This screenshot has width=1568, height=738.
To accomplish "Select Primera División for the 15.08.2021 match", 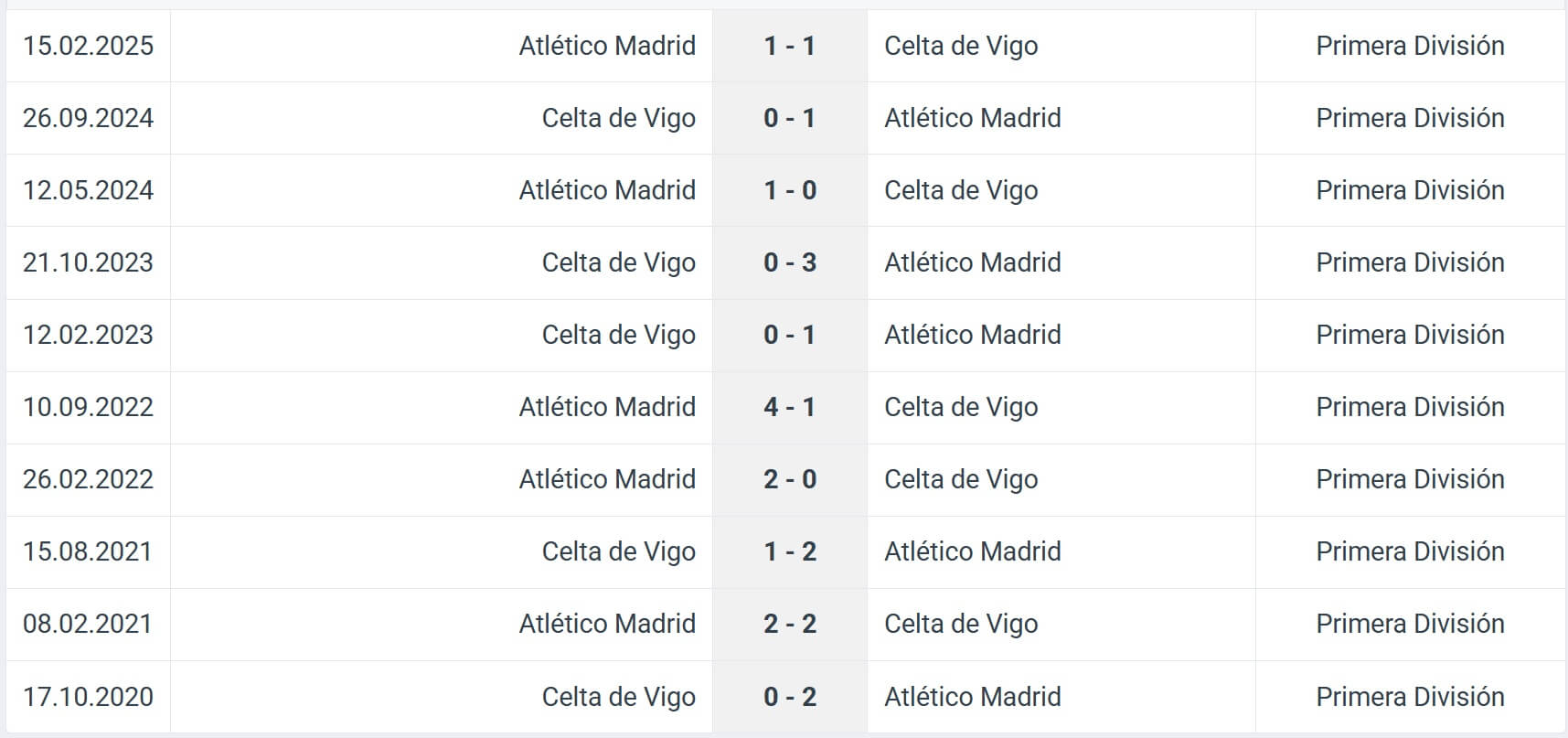I will (x=1410, y=551).
